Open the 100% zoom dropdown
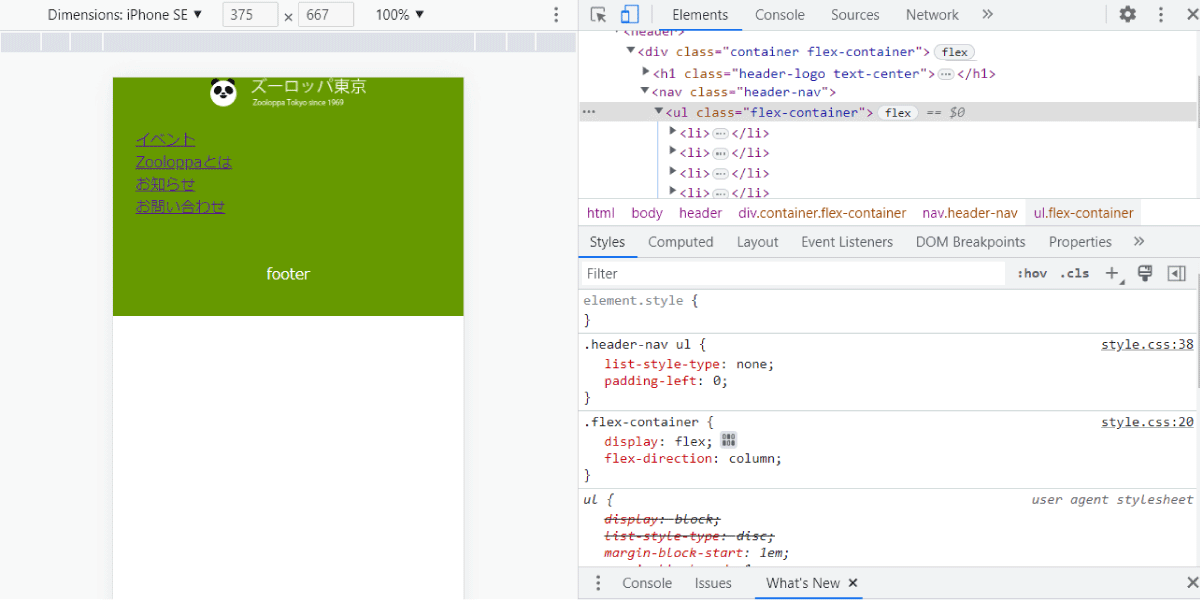The height and width of the screenshot is (600, 1200). (x=400, y=15)
